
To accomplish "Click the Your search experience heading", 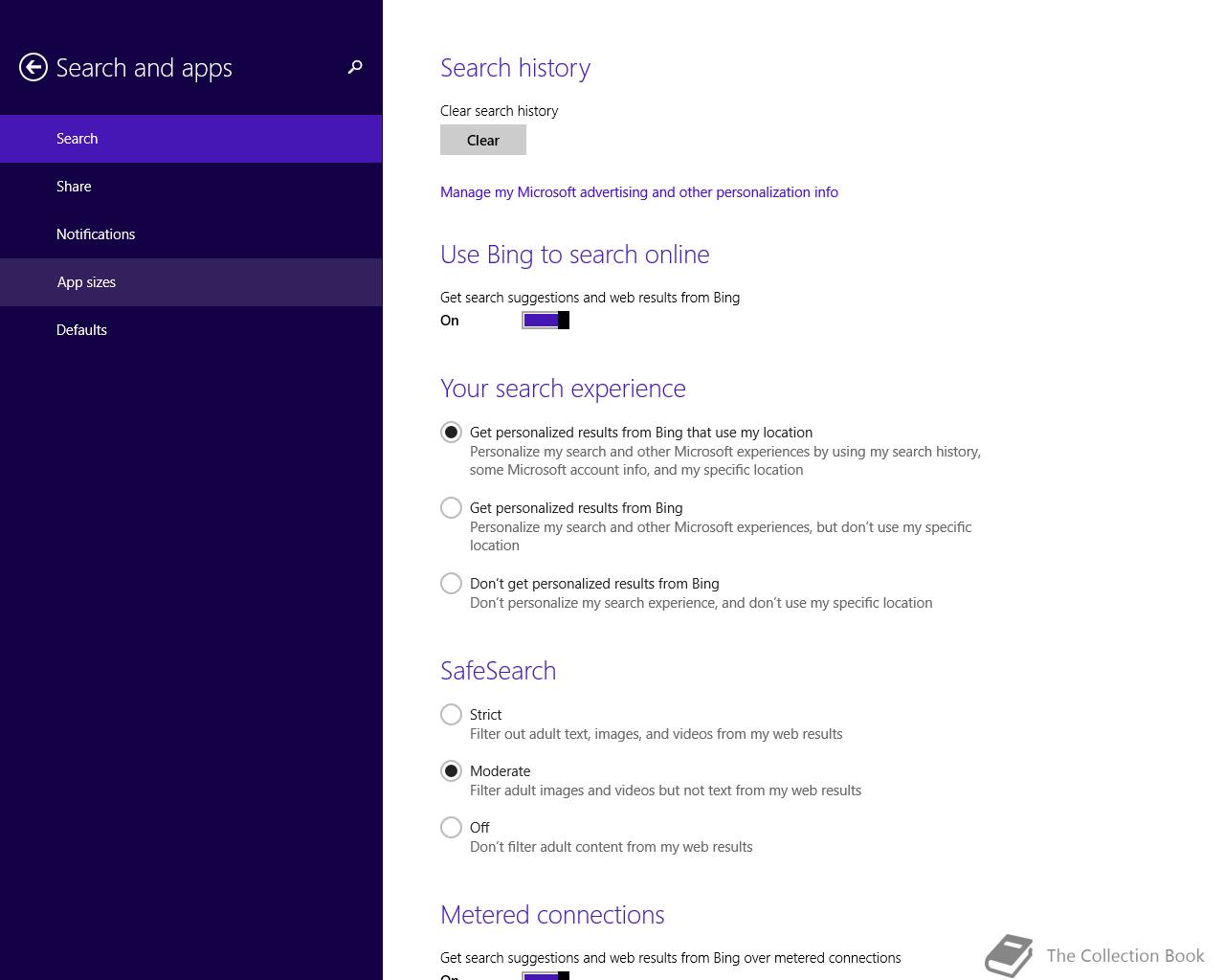I will (x=563, y=389).
